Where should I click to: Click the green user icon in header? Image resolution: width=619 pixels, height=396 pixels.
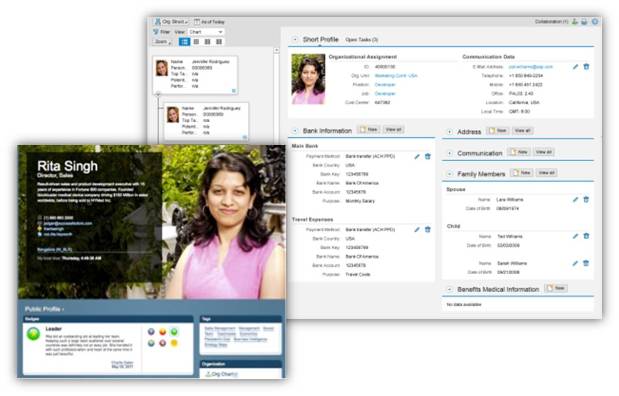tap(575, 21)
